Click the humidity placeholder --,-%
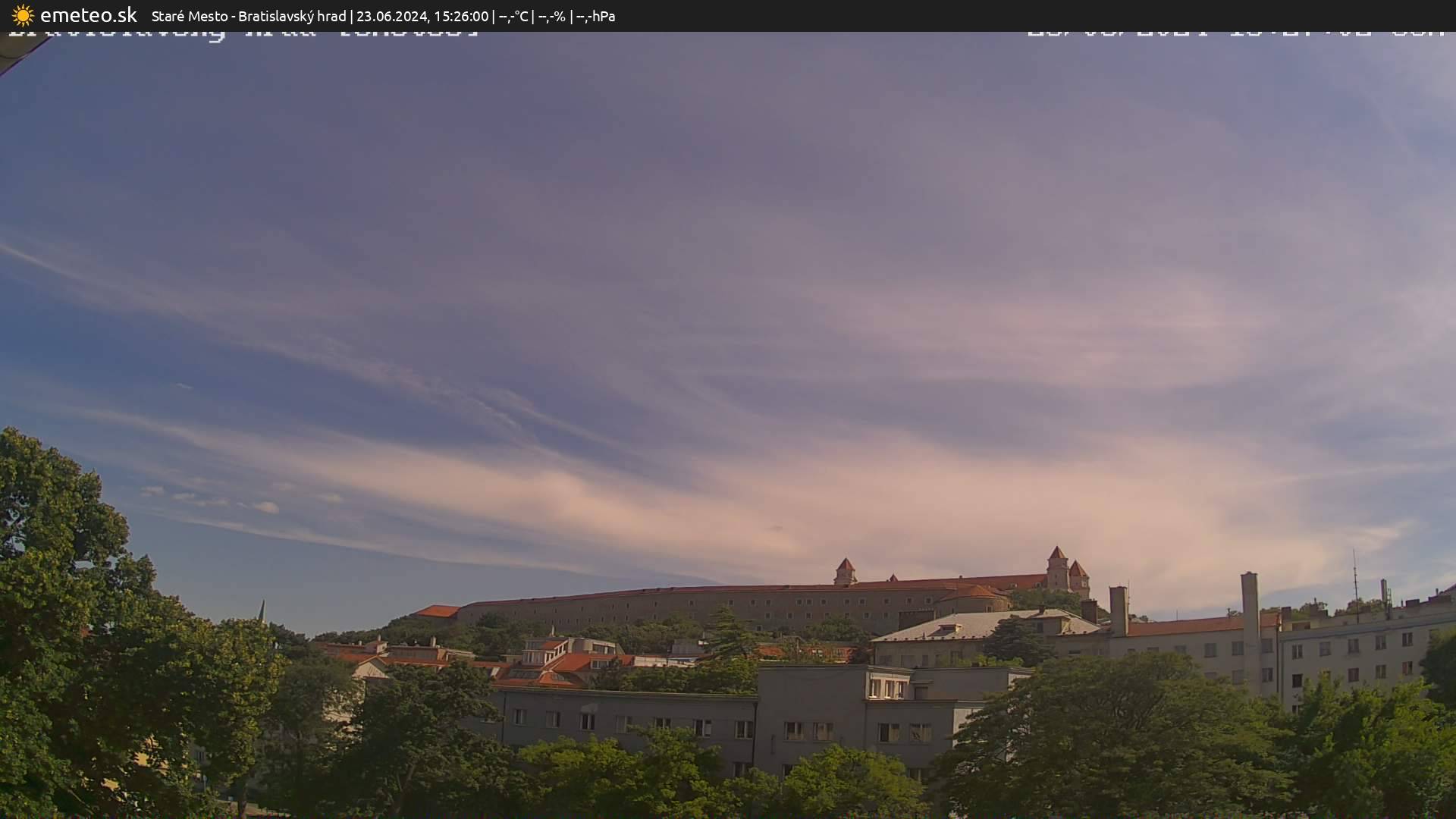 [551, 16]
